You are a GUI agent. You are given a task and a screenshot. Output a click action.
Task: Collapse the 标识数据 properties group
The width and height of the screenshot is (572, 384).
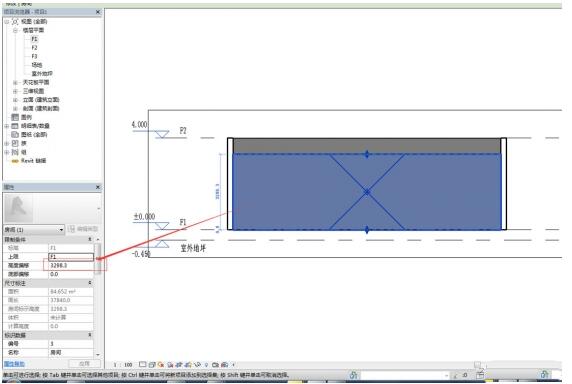pos(90,335)
